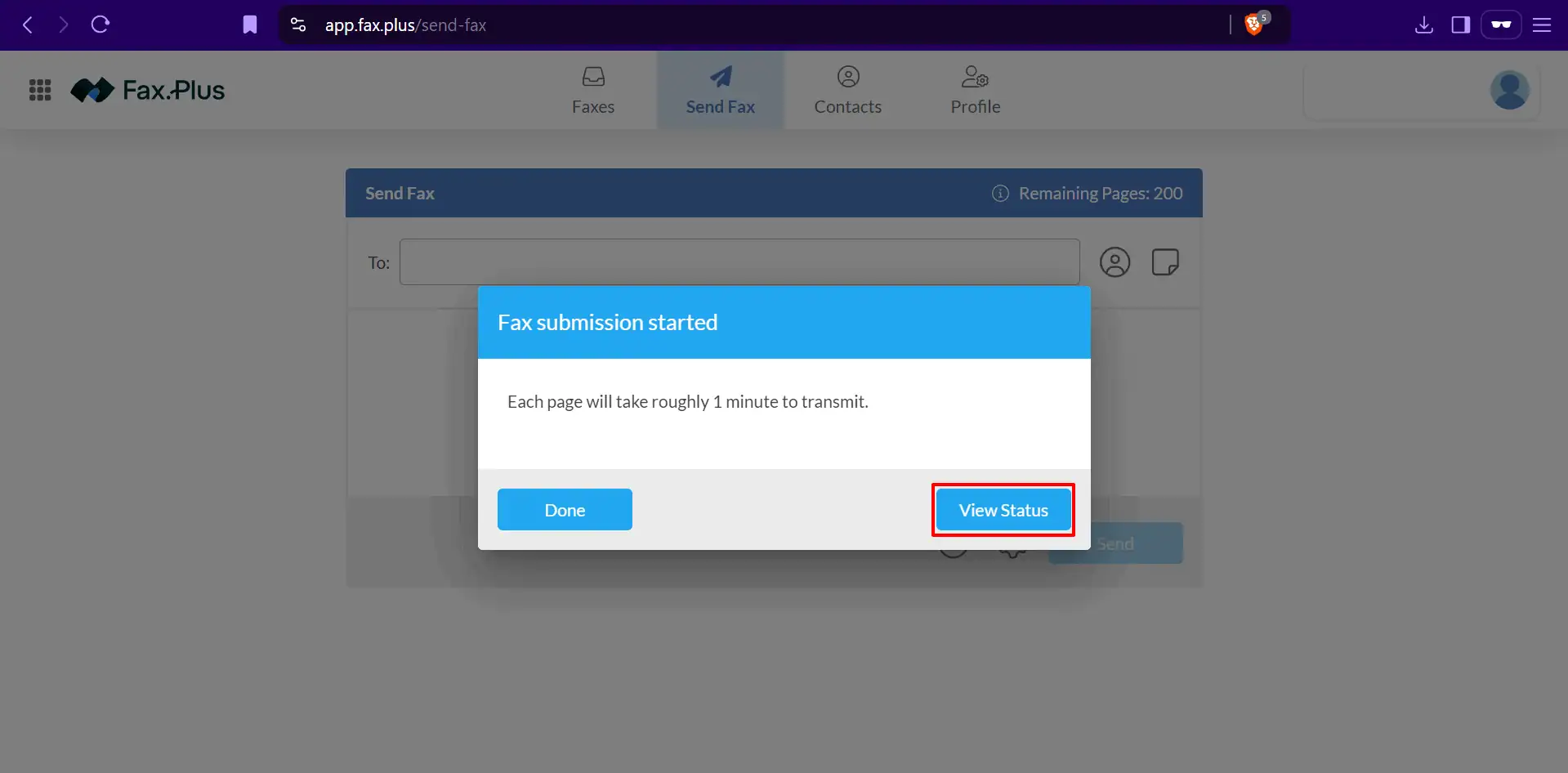Open the browser hamburger menu

point(1542,25)
